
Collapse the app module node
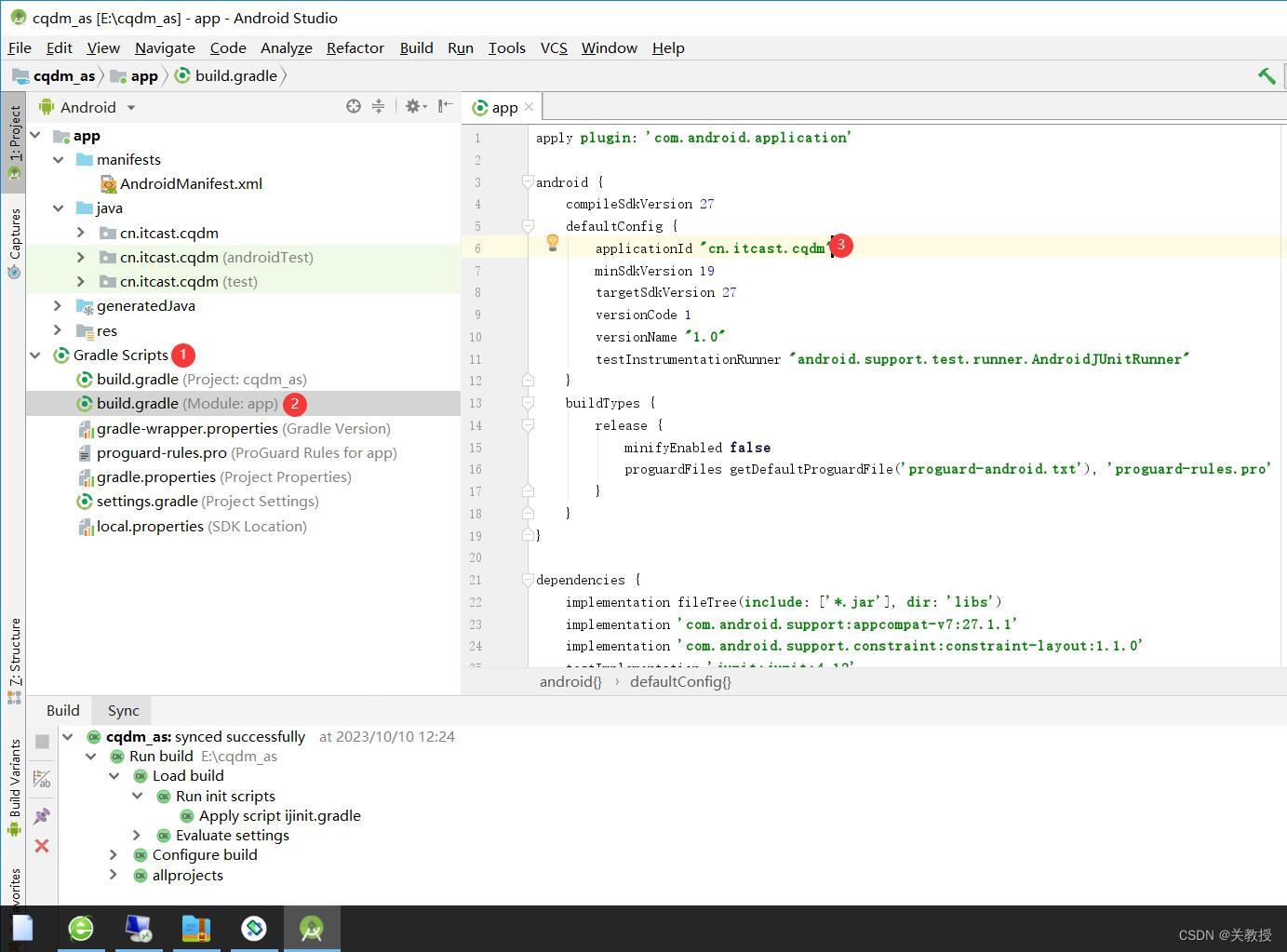click(35, 136)
